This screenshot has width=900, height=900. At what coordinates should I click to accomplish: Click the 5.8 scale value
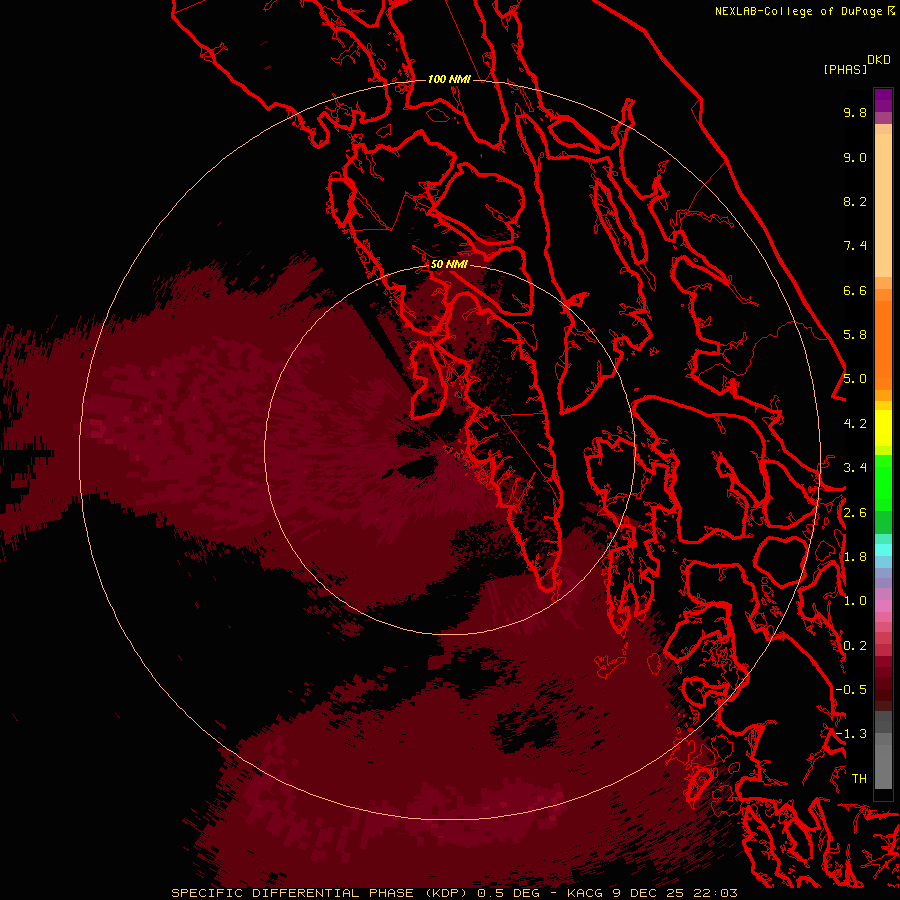point(855,335)
